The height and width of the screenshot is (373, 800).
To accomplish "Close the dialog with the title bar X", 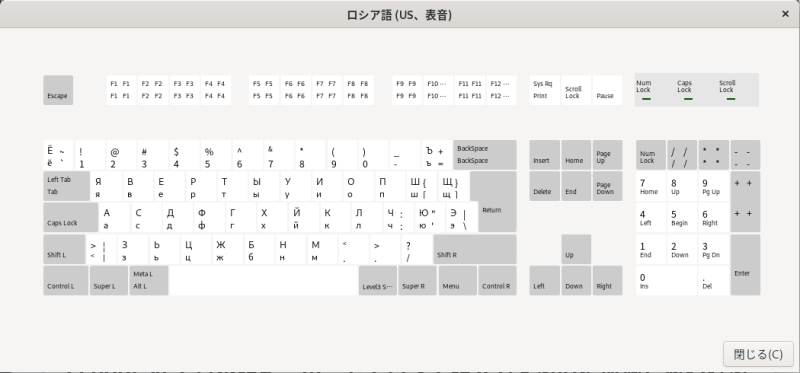I will click(x=785, y=14).
